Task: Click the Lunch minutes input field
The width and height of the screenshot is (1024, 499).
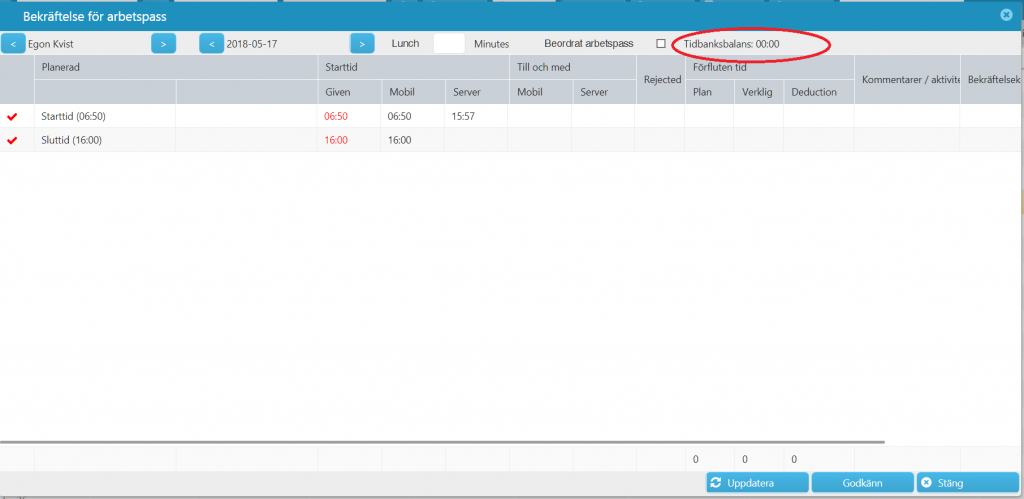Action: [449, 44]
